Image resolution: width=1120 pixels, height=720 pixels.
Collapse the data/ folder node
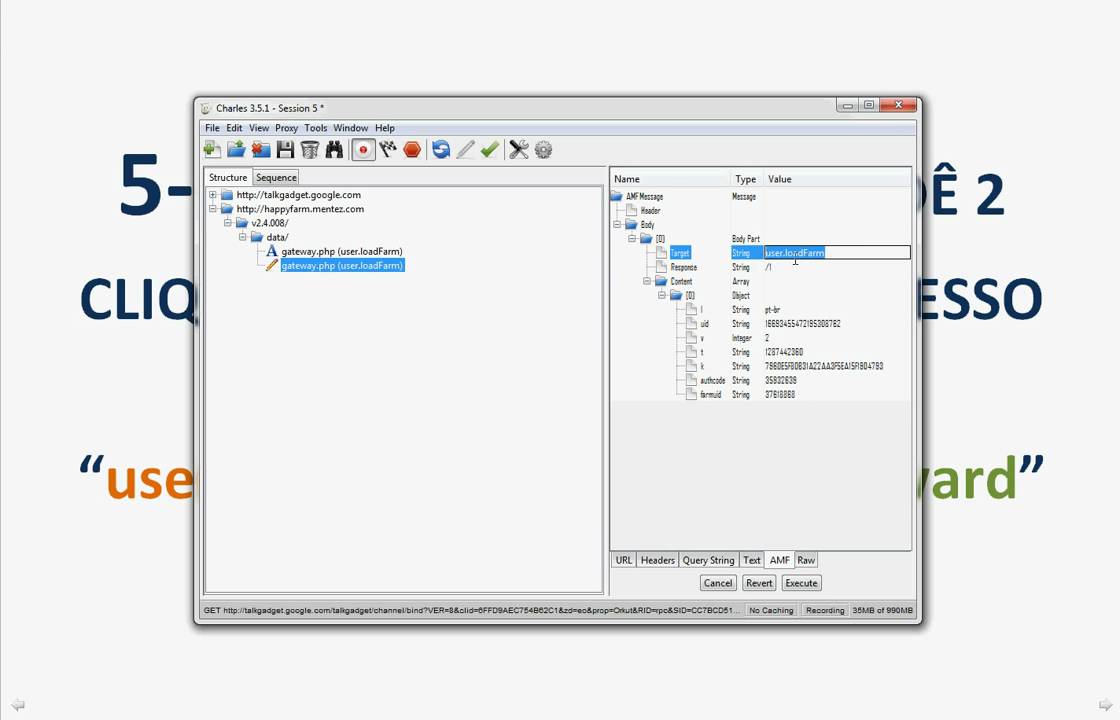pyautogui.click(x=243, y=237)
